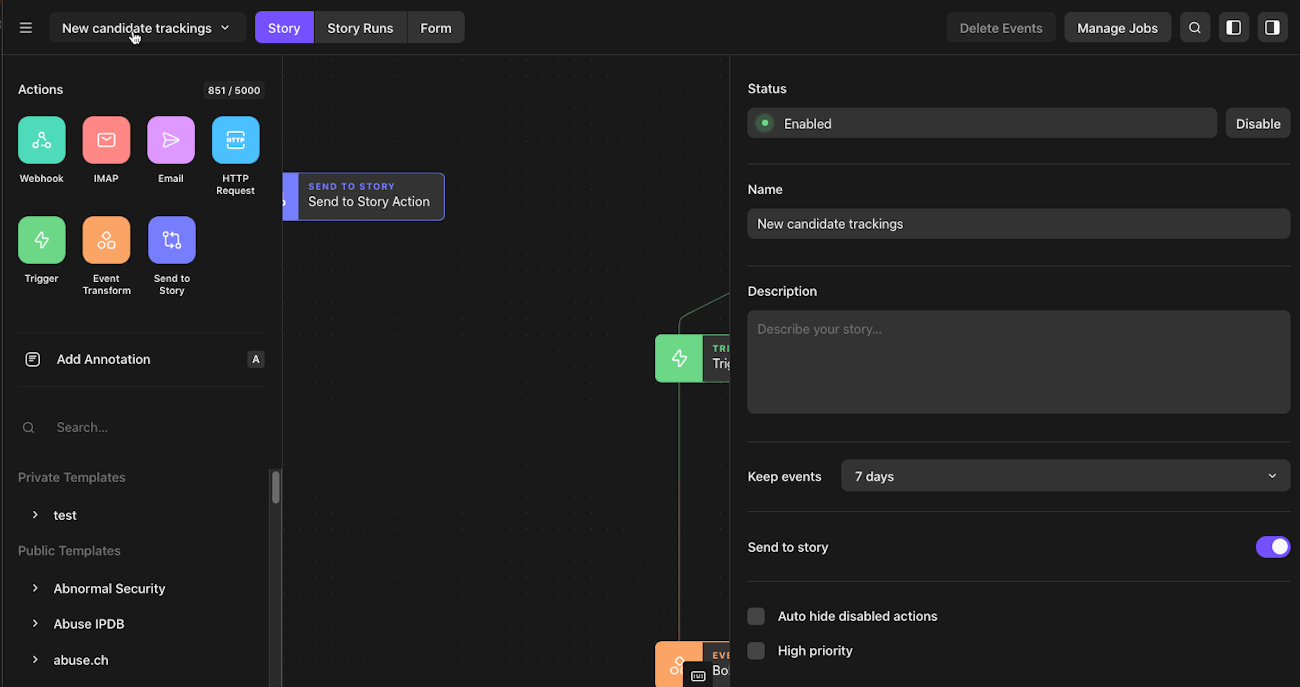Select the IMAP action icon
The image size is (1300, 687).
(106, 140)
